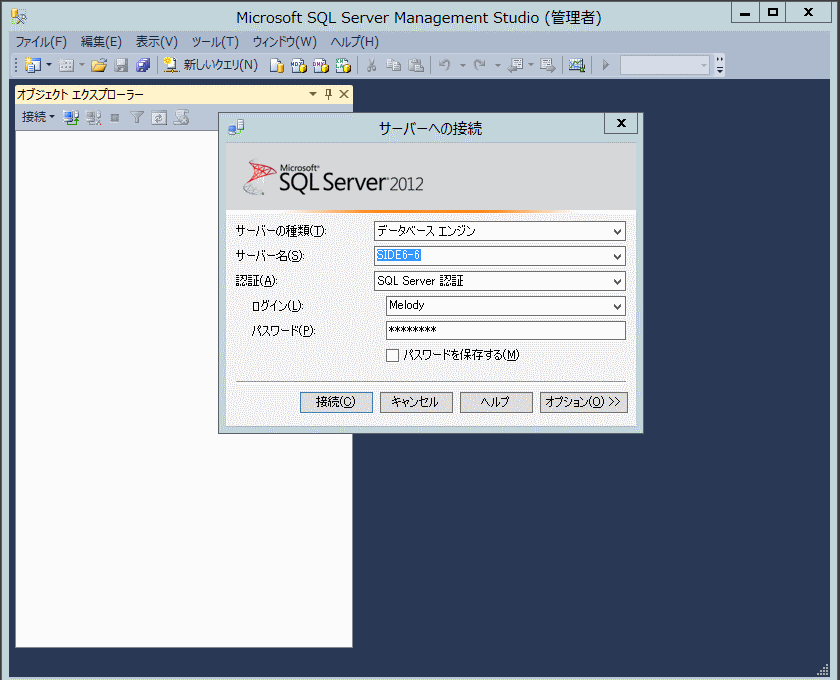The image size is (840, 680).
Task: Click the connection dialog title bar icon
Action: (236, 128)
